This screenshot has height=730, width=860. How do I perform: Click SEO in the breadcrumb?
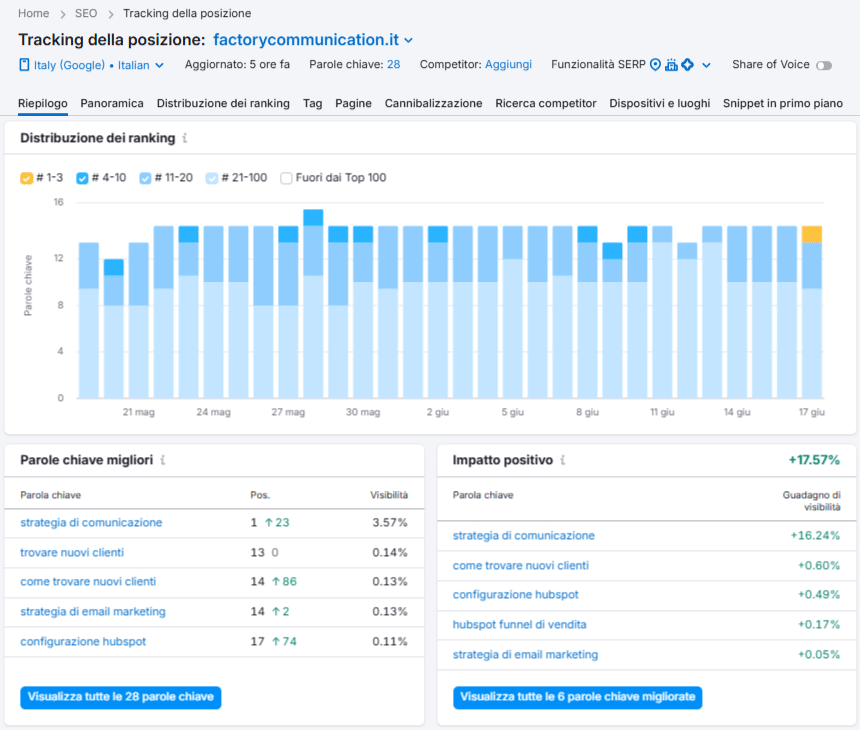point(86,13)
